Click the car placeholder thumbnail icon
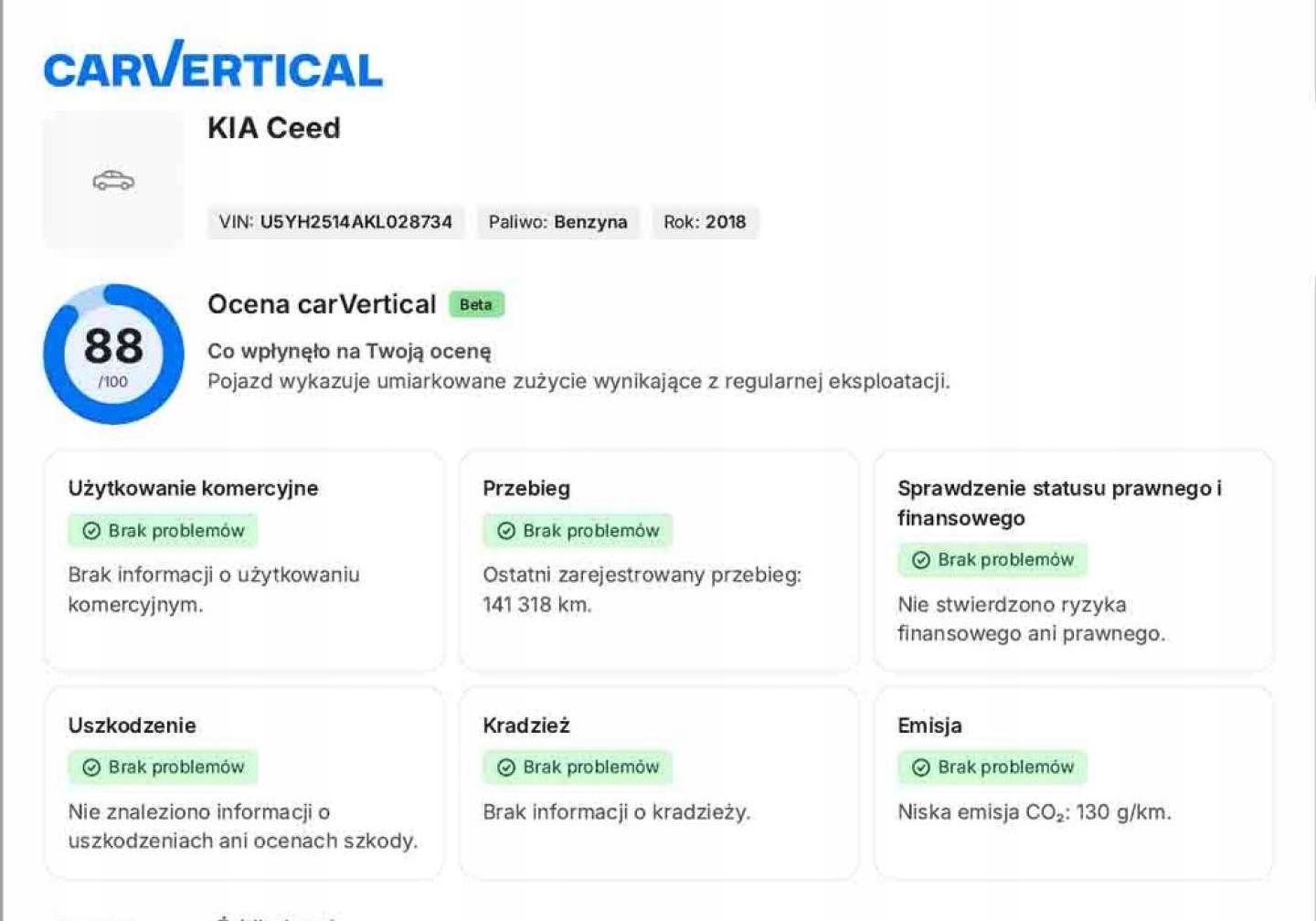Image resolution: width=1316 pixels, height=921 pixels. tap(113, 180)
